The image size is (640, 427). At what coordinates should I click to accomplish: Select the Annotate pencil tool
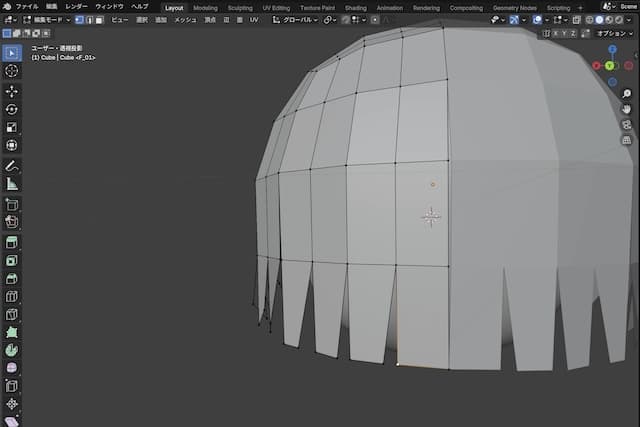point(12,165)
